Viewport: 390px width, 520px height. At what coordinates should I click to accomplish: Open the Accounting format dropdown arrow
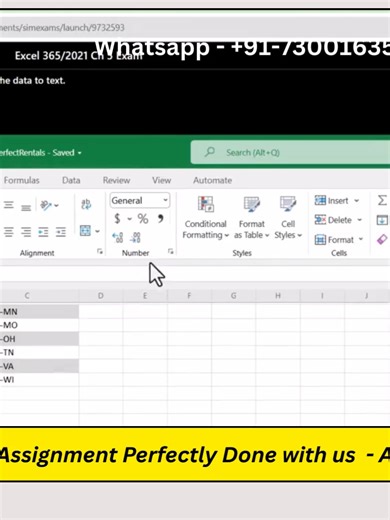click(129, 219)
